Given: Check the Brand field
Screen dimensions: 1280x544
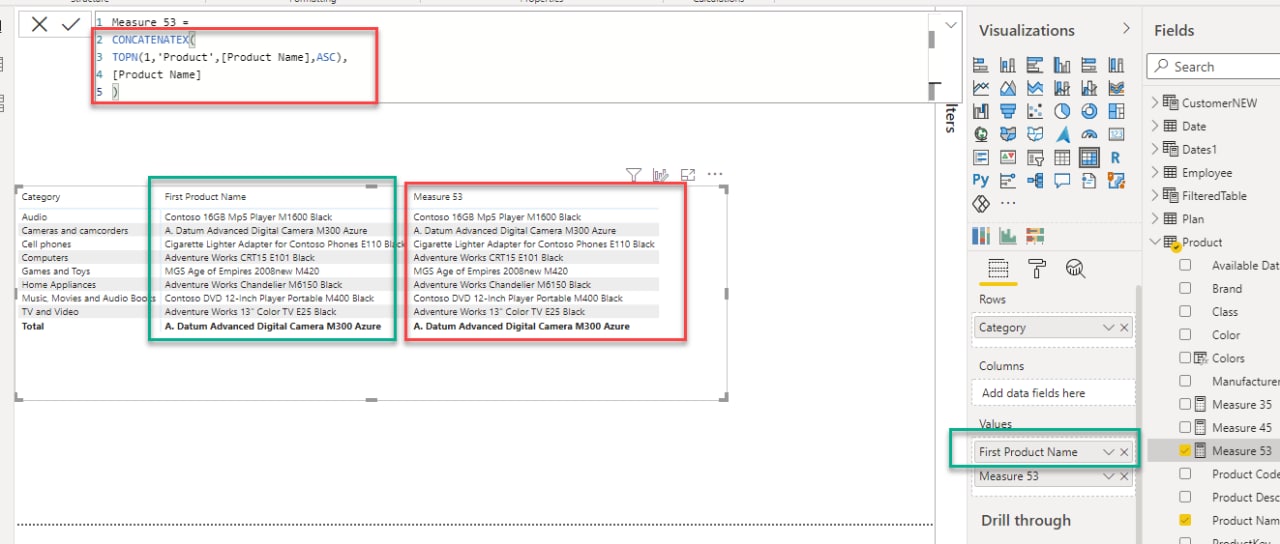Looking at the screenshot, I should (x=1185, y=288).
